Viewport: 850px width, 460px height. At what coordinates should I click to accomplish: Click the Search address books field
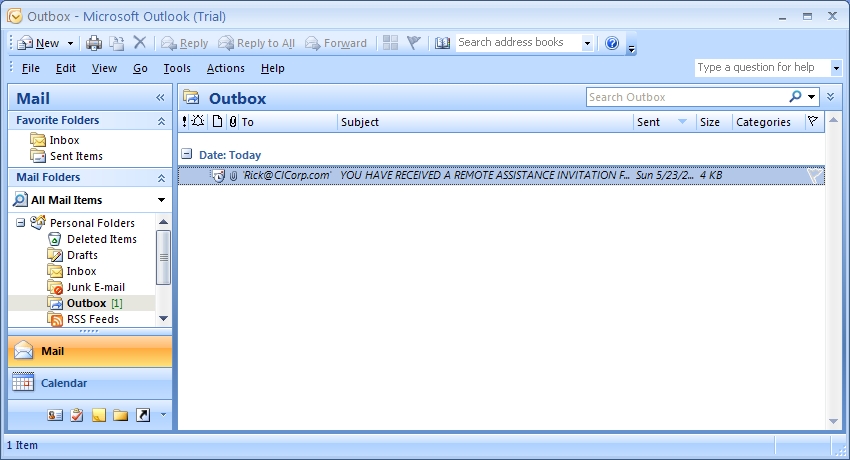(518, 42)
